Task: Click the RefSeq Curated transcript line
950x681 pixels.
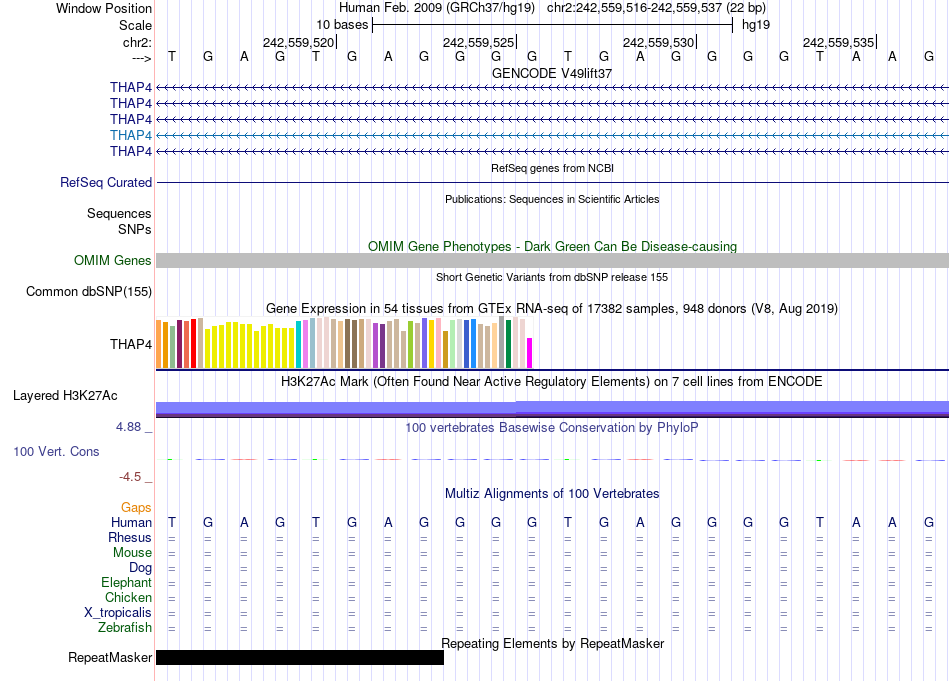Action: coord(553,182)
